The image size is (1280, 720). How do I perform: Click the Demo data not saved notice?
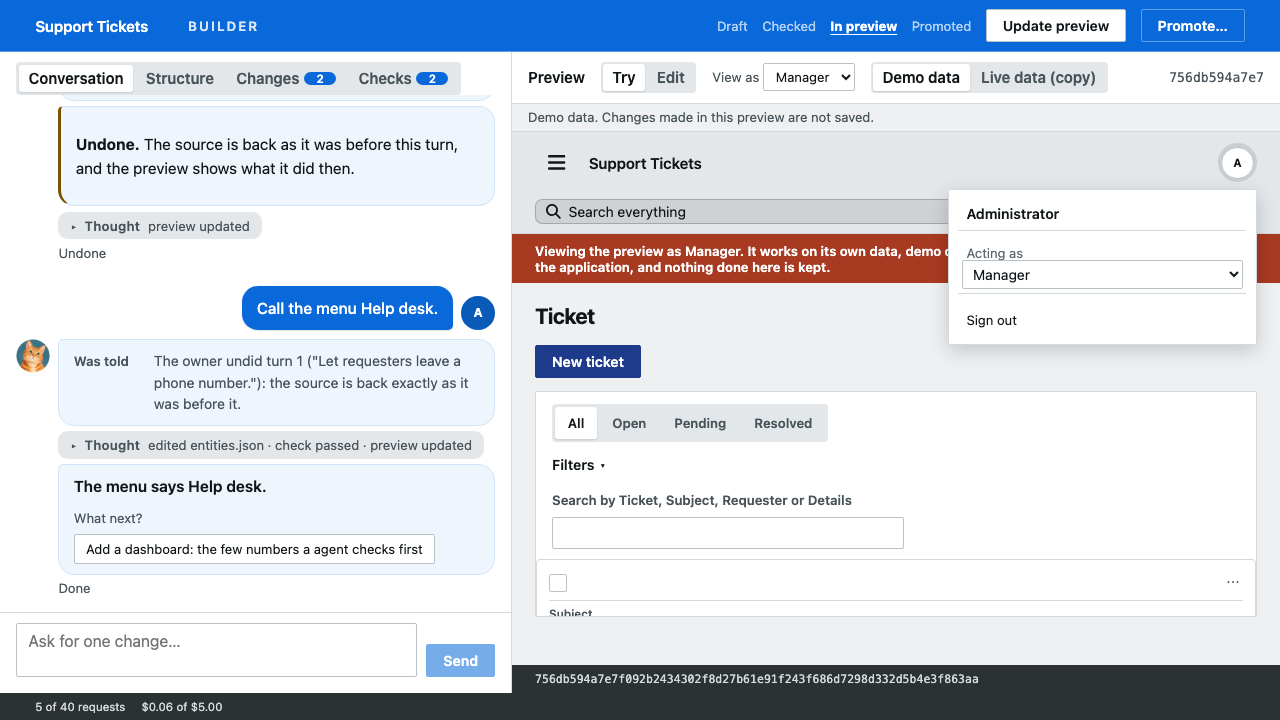[x=701, y=117]
